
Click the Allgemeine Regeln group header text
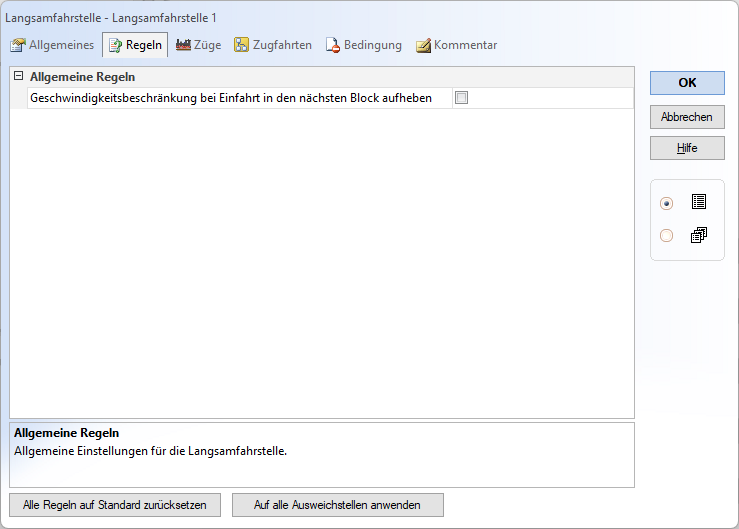[x=83, y=76]
